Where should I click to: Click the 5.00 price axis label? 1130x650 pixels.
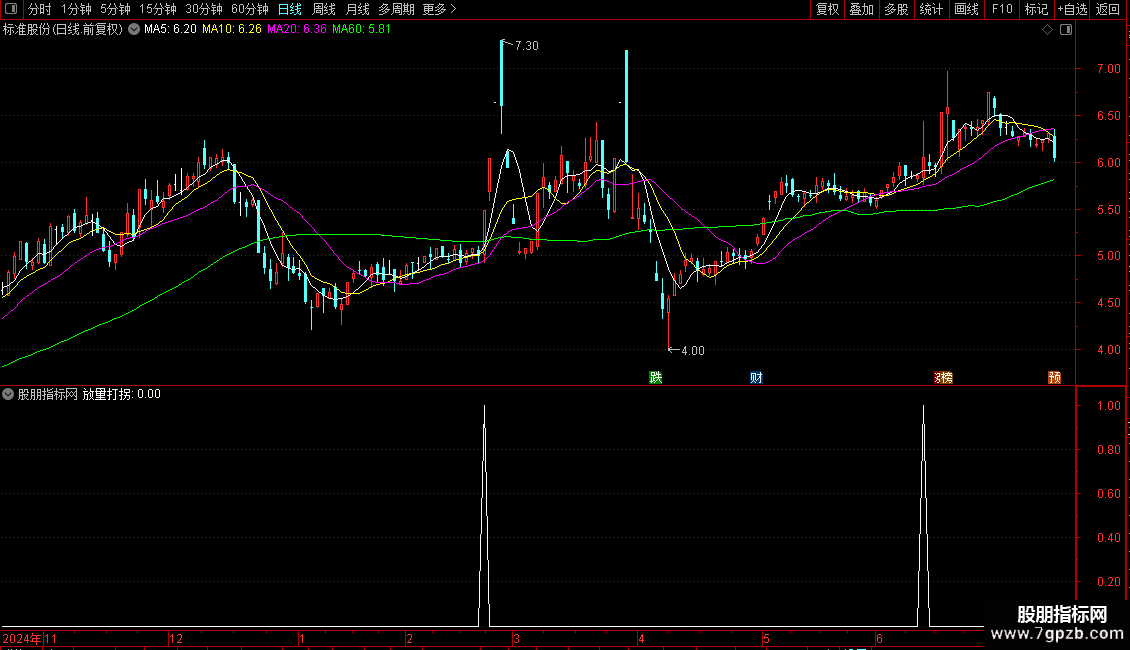1108,256
